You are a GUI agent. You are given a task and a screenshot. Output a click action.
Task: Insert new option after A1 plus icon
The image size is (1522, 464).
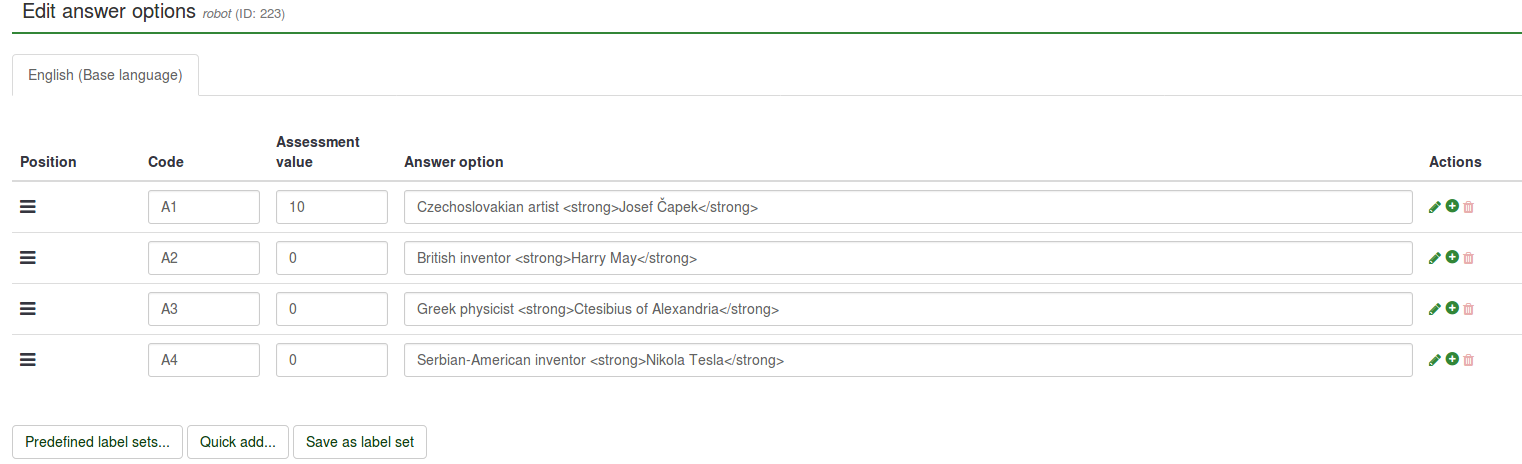(x=1452, y=206)
